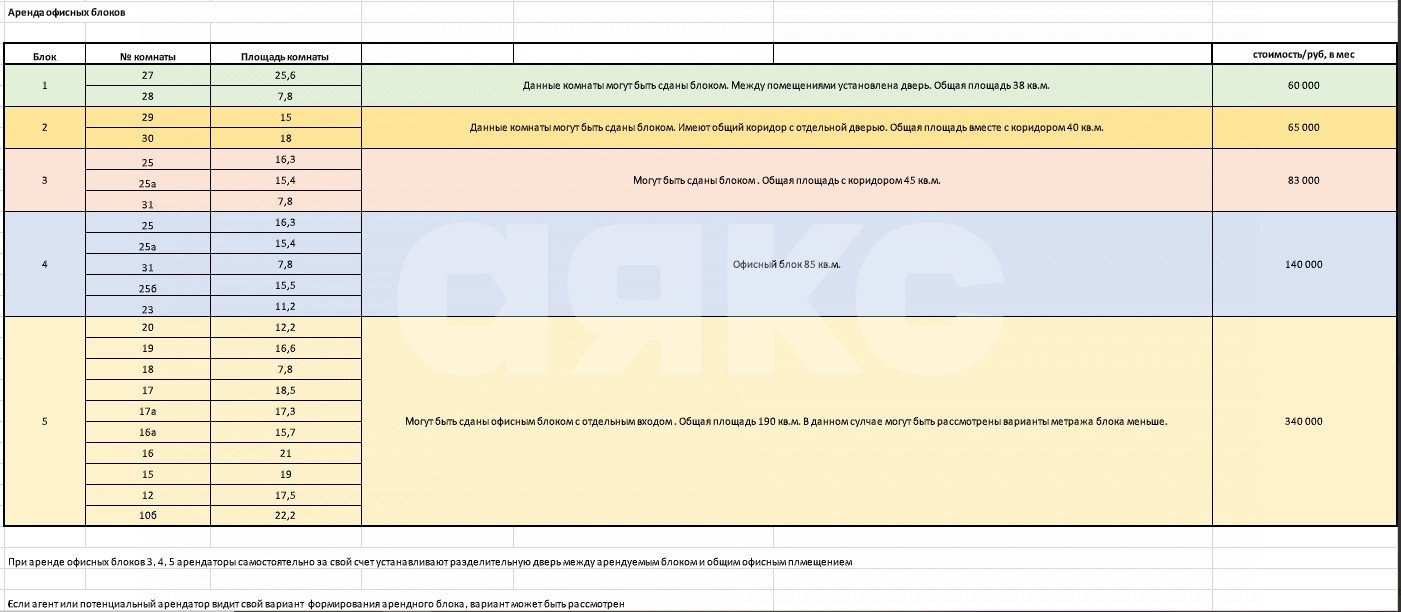Screen dimensions: 1401x612
Task: Click the 60 000 price cell
Action: (1304, 86)
